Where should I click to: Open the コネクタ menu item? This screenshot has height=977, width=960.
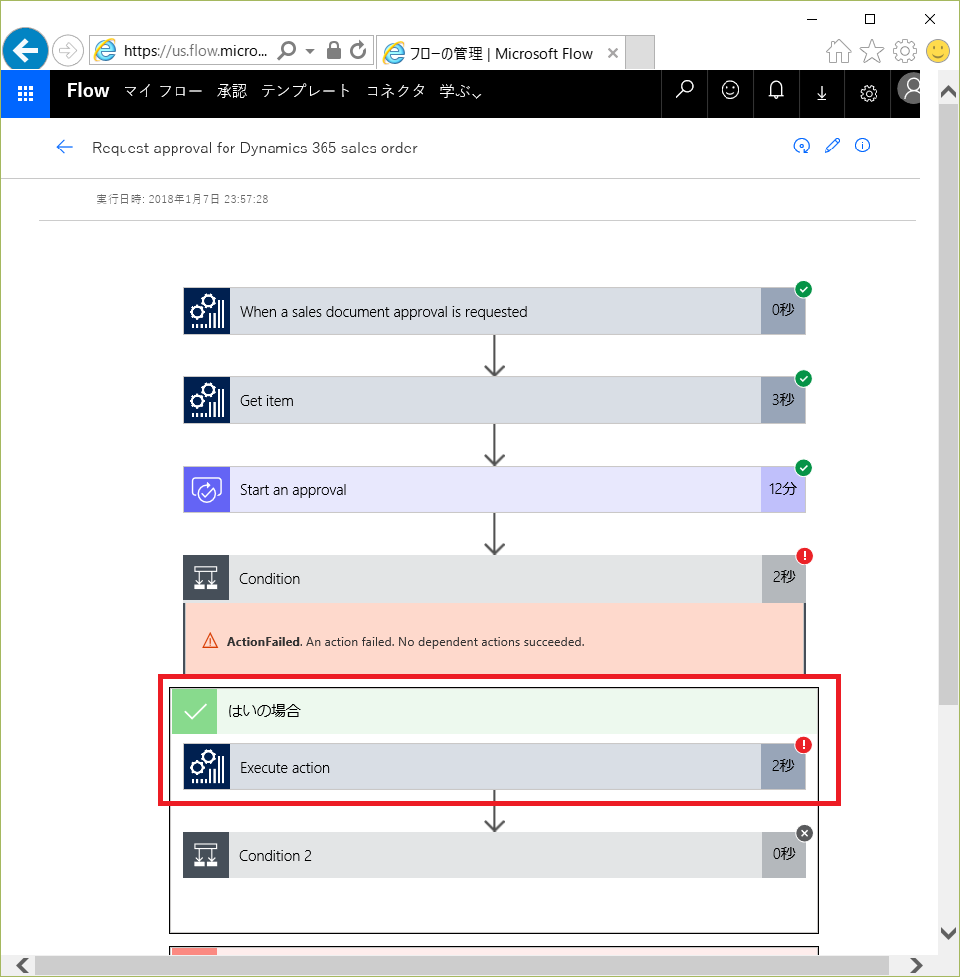coord(396,91)
